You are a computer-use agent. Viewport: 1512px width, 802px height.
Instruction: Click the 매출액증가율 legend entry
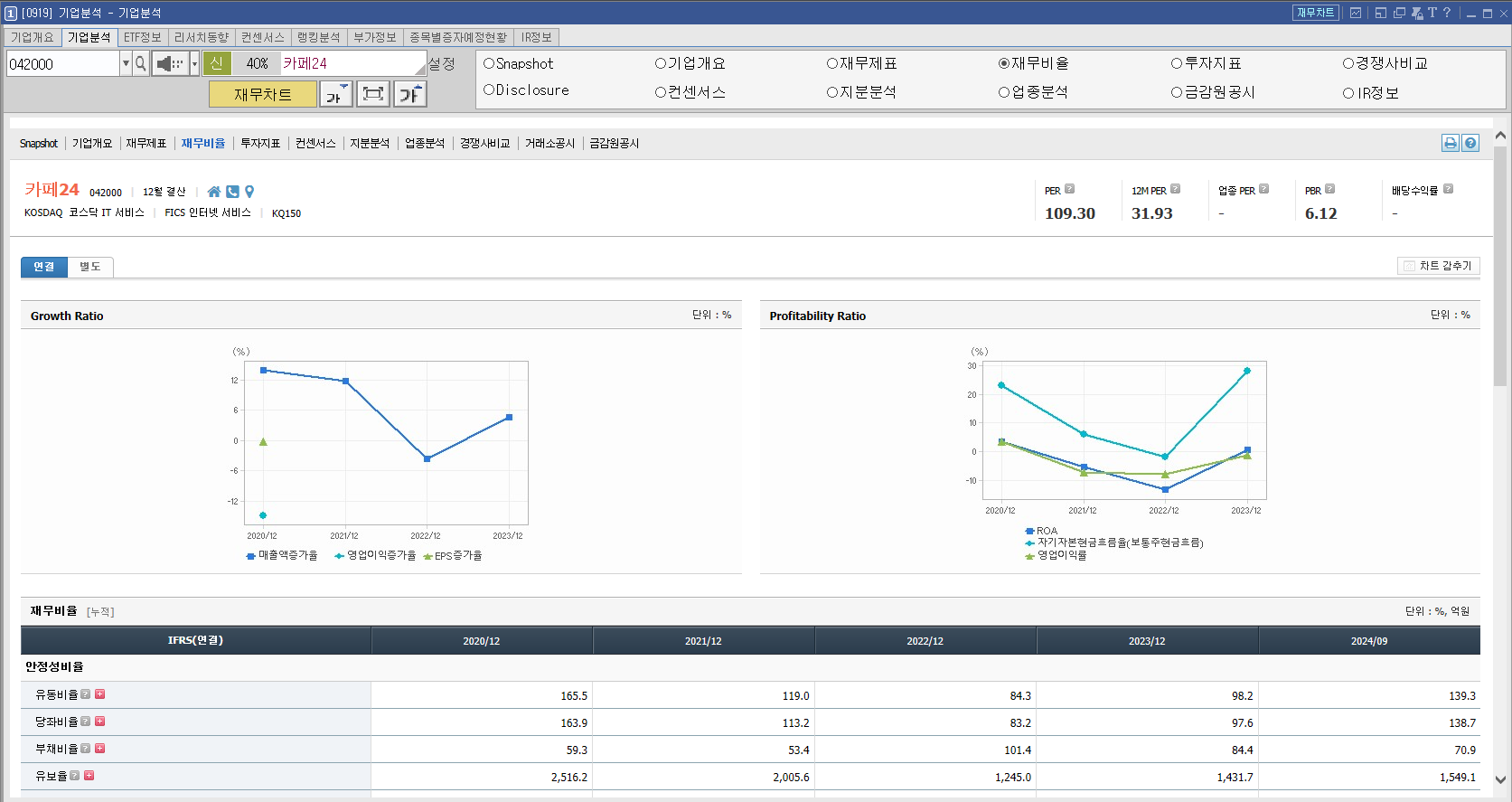(282, 555)
